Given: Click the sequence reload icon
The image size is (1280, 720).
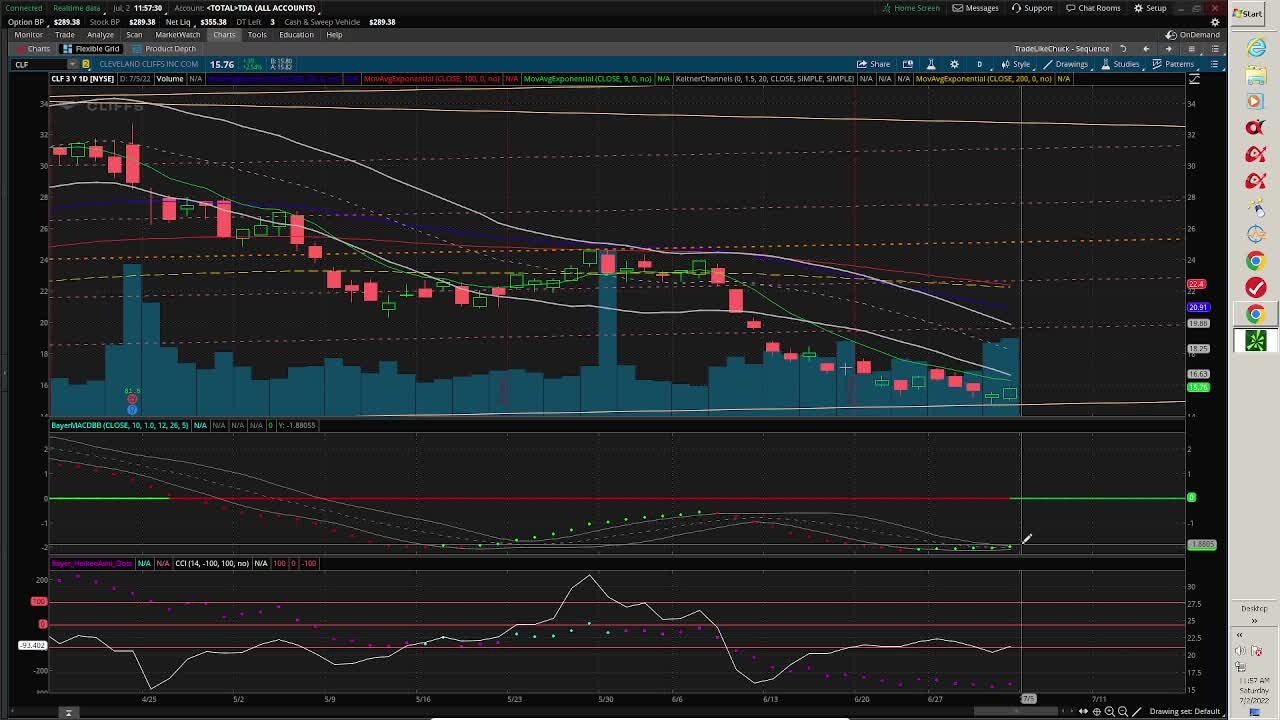Looking at the screenshot, I should (1122, 49).
